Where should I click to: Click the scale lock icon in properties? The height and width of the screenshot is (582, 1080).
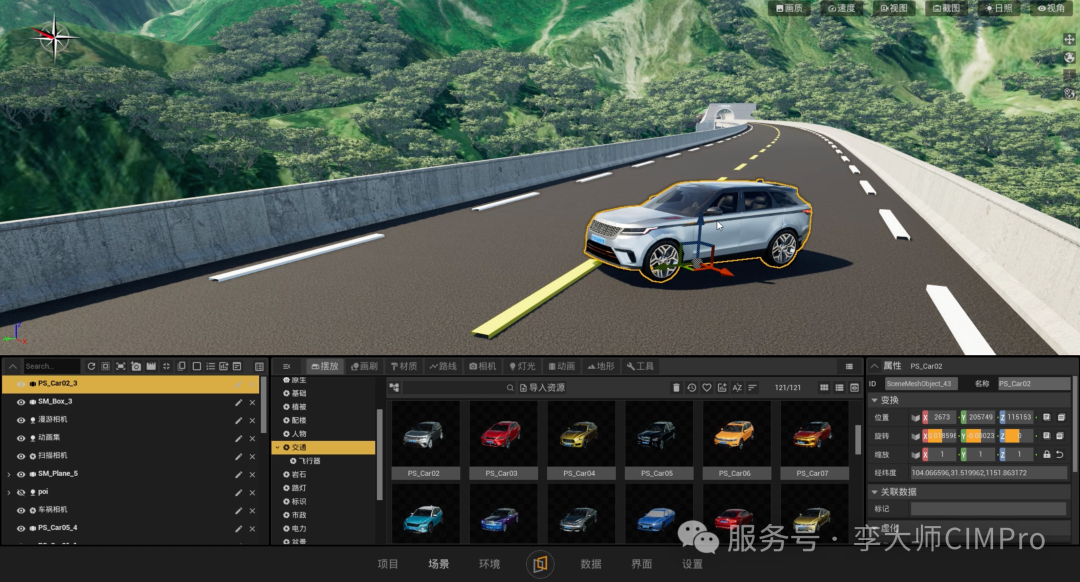click(1047, 455)
